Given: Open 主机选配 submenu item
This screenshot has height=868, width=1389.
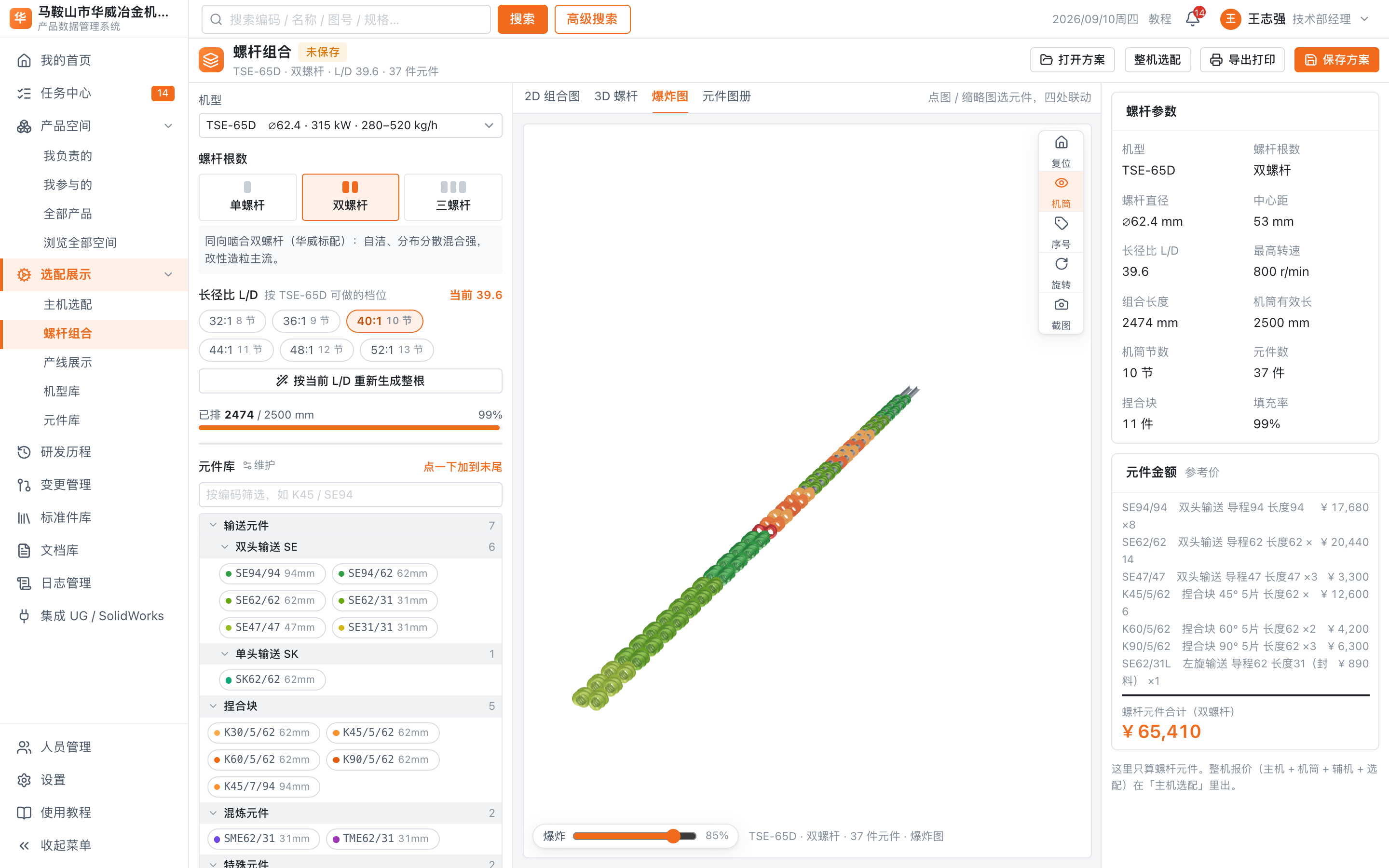Looking at the screenshot, I should [94, 304].
